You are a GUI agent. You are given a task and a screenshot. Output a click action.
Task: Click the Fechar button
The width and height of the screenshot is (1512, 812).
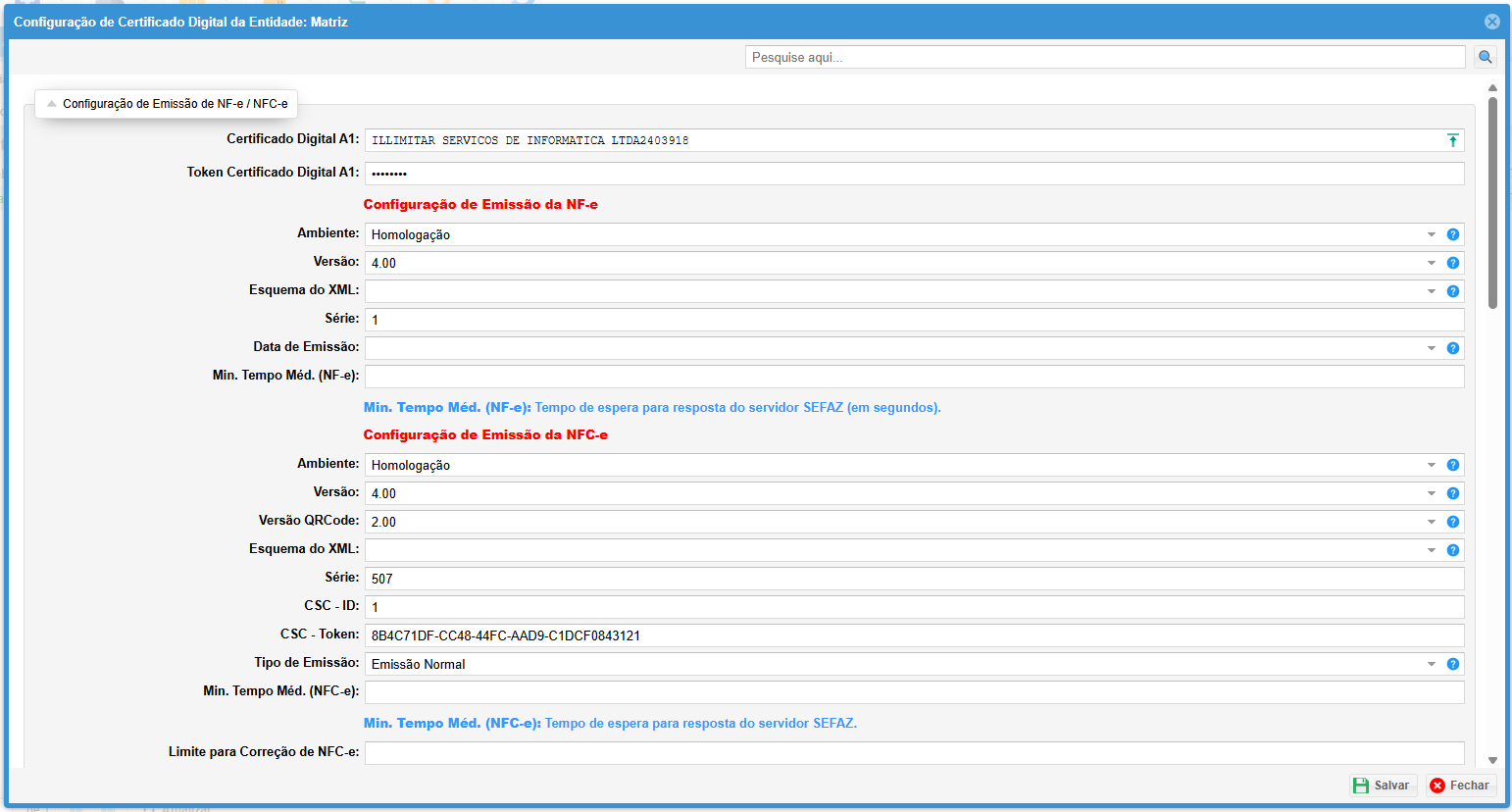pos(1460,786)
